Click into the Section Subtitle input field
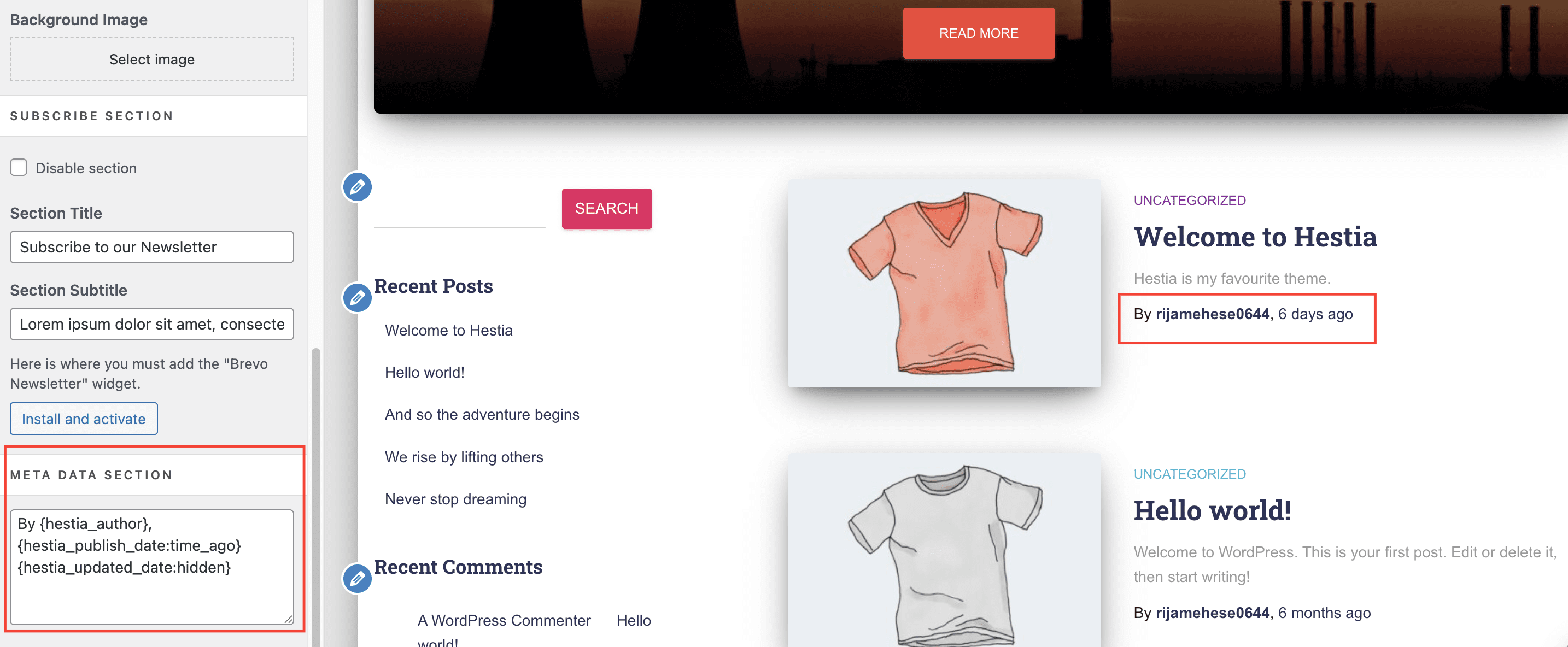The image size is (1568, 647). [151, 324]
